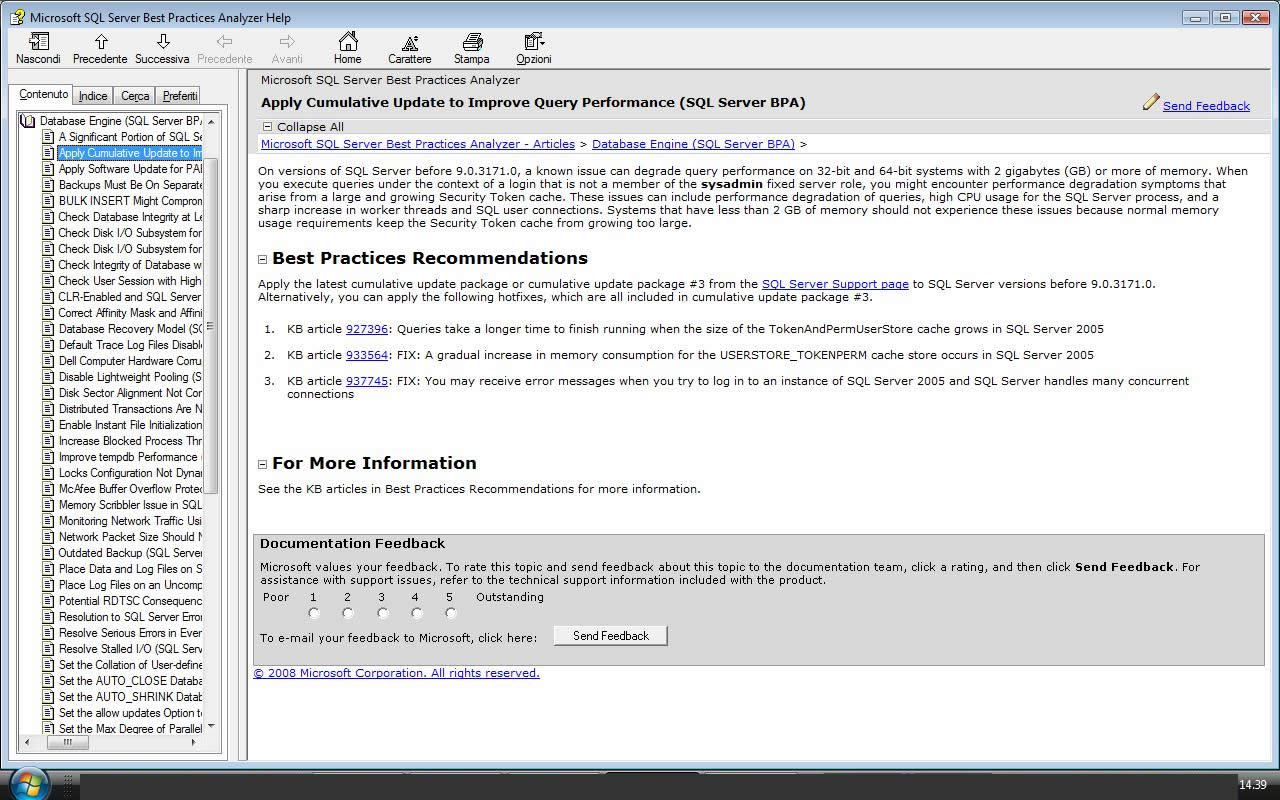Open topic Check Database Integrity
This screenshot has height=800, width=1280.
pos(130,217)
